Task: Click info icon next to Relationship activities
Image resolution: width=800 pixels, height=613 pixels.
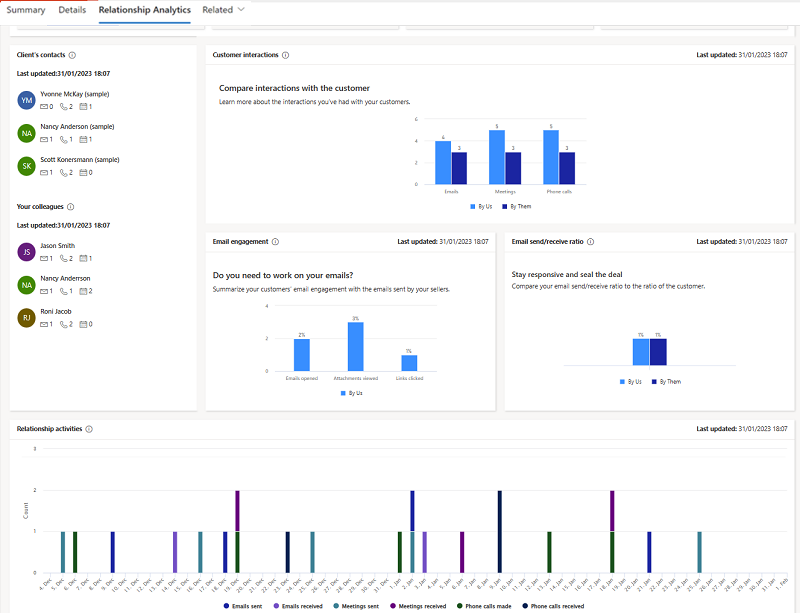Action: (89, 429)
